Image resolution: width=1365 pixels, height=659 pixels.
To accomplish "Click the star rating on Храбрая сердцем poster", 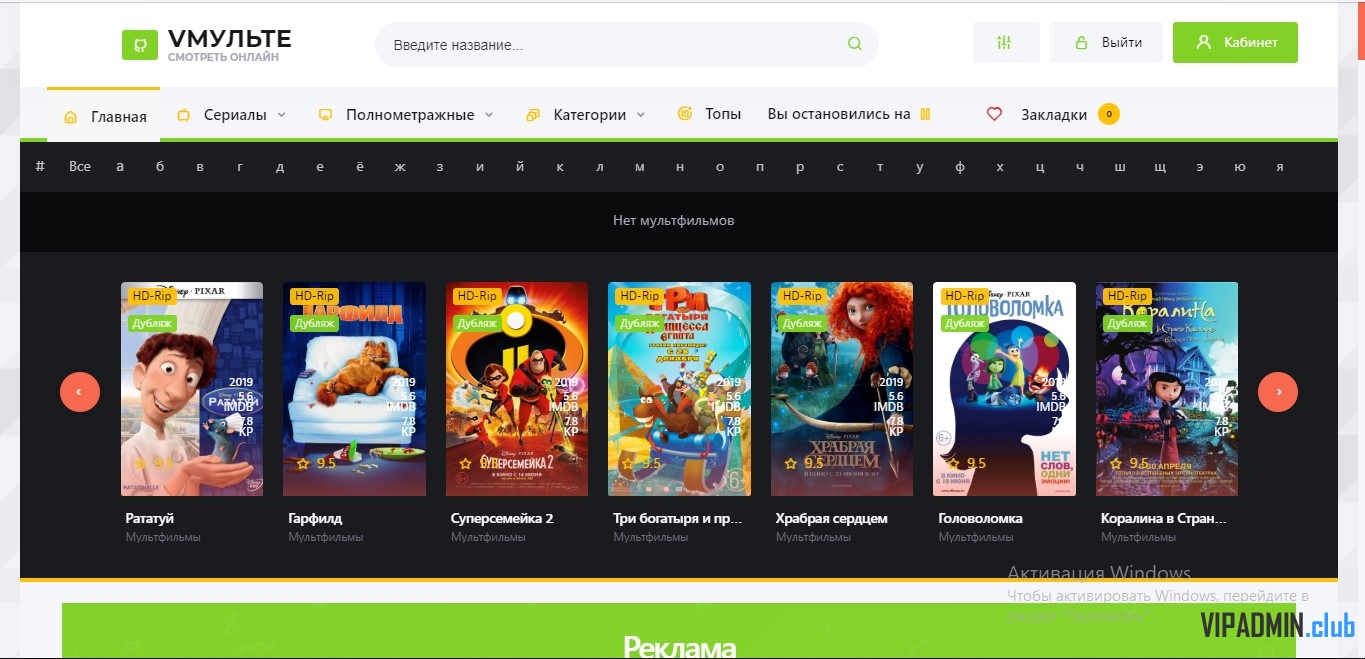I will (x=804, y=463).
